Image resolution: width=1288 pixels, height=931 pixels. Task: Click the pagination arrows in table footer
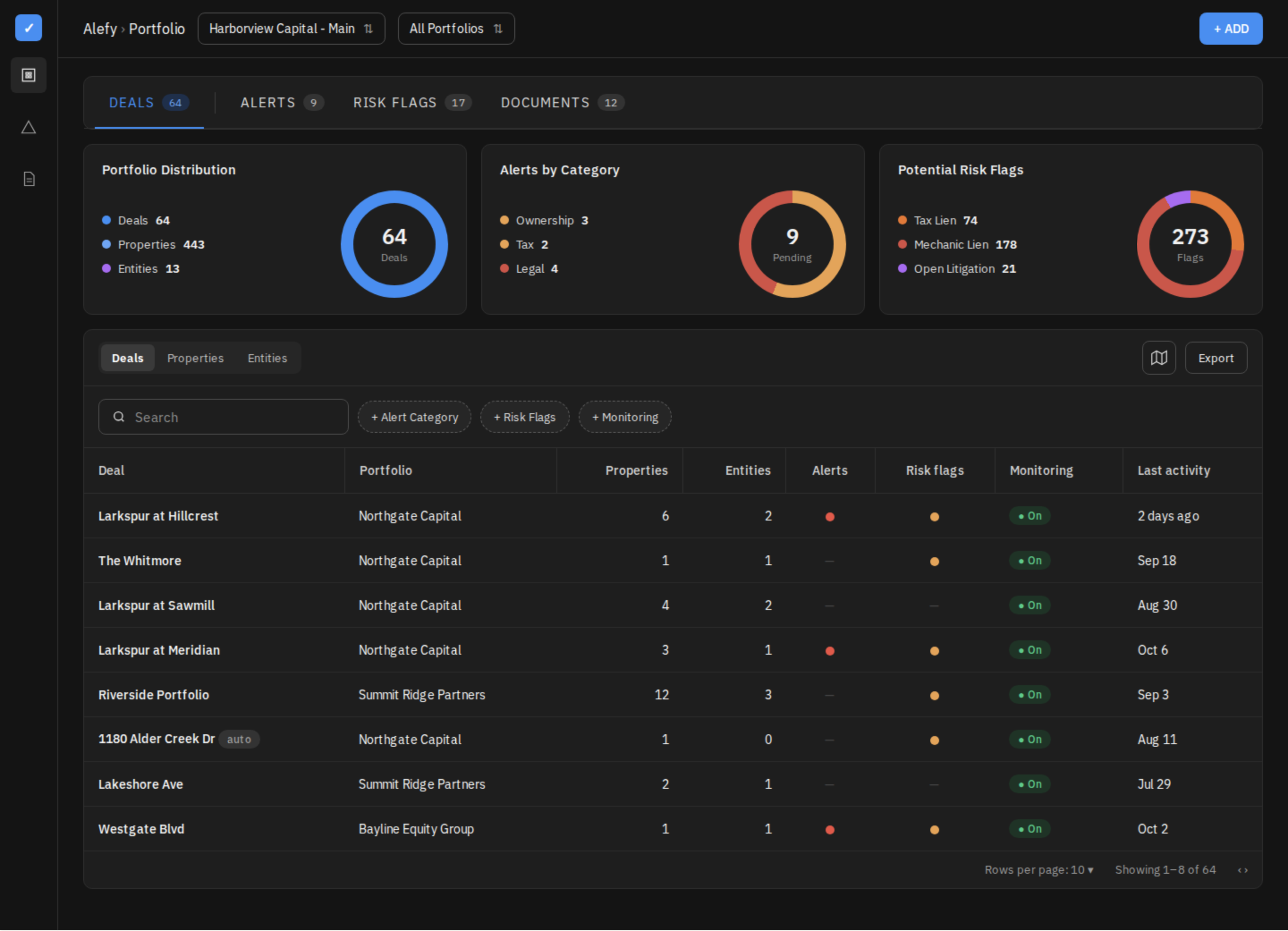tap(1242, 870)
